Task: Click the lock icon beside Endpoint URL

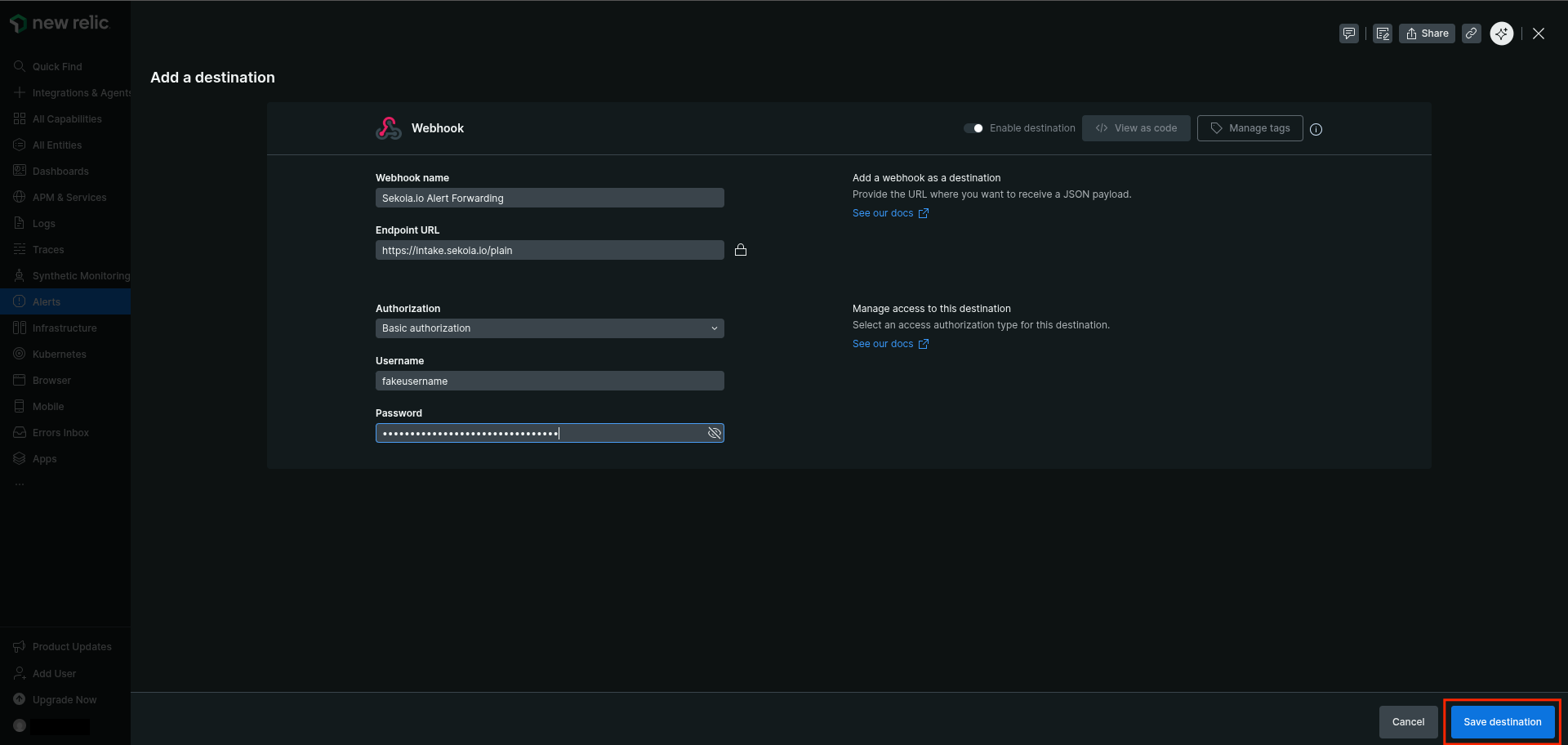Action: pyautogui.click(x=741, y=250)
